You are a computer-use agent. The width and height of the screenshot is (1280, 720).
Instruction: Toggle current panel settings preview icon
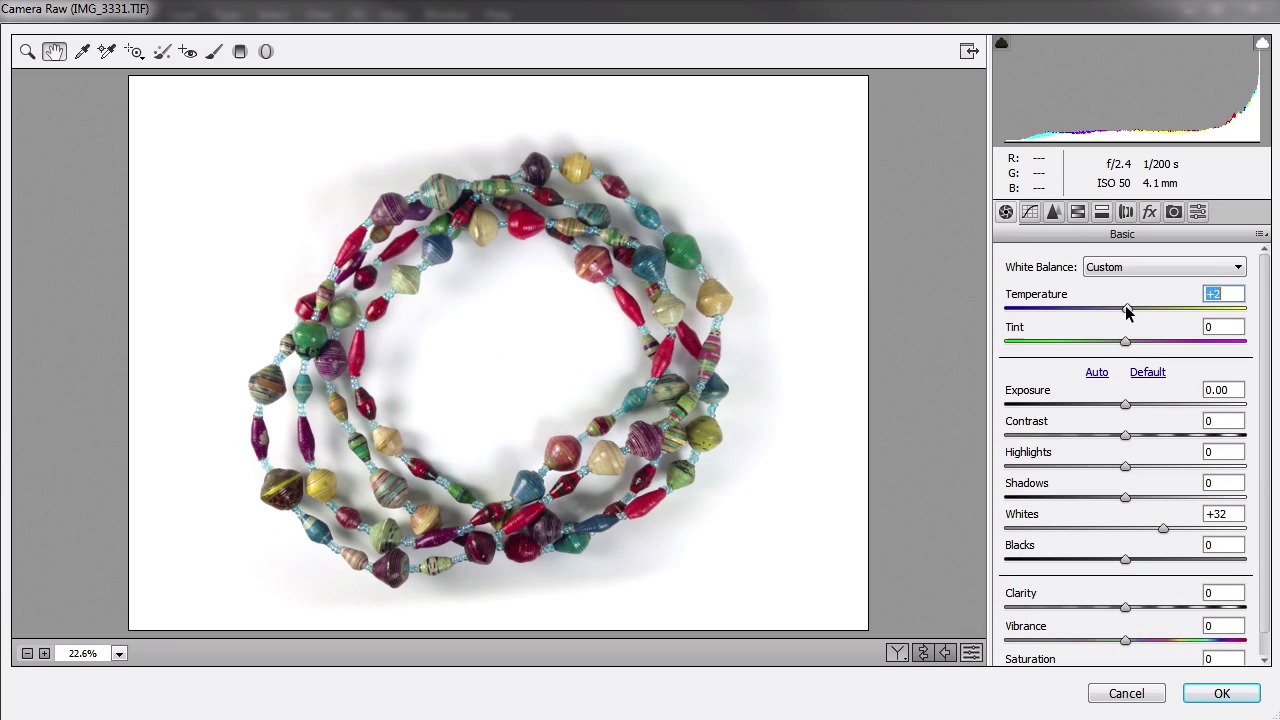(x=971, y=653)
